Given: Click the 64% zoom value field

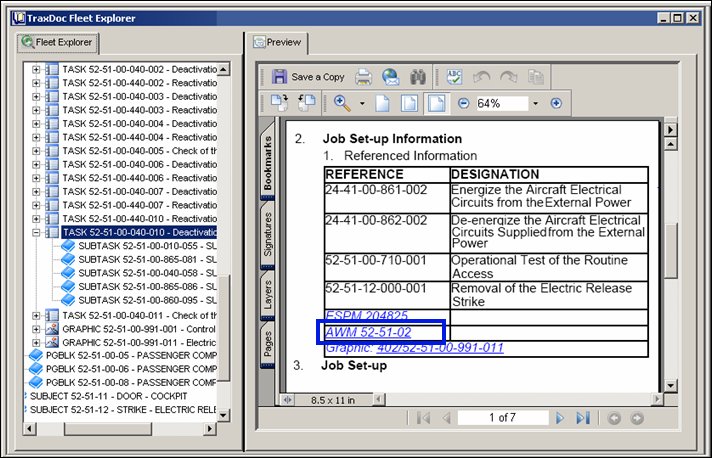Looking at the screenshot, I should 502,103.
